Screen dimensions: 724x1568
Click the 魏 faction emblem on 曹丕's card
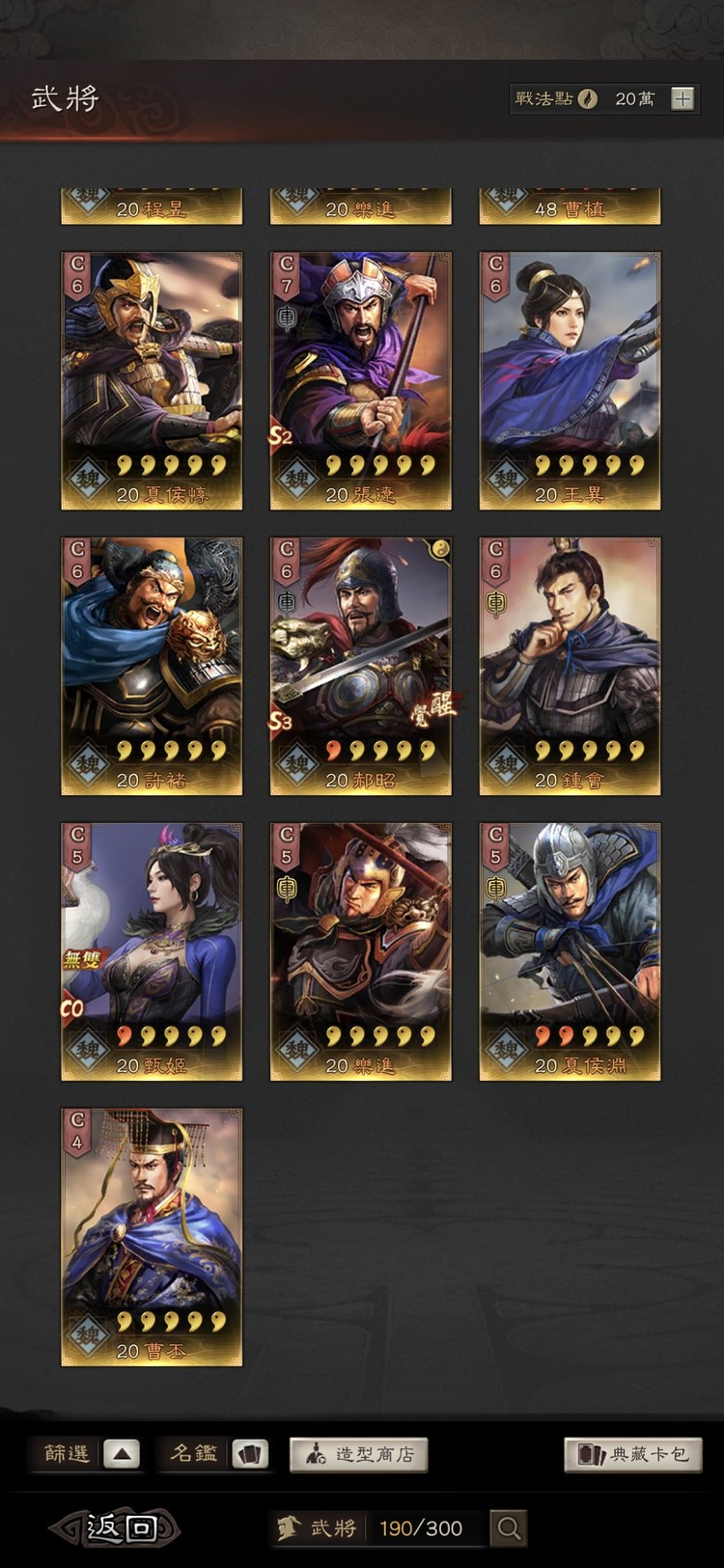88,1336
